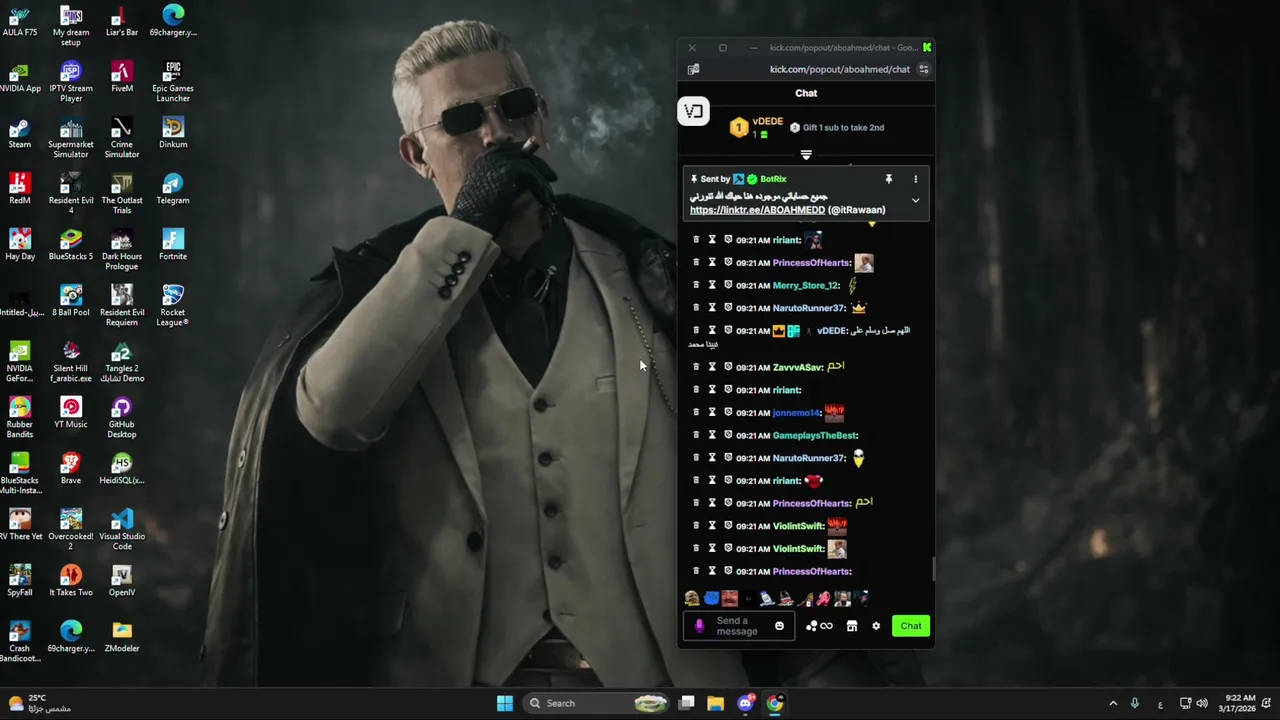Expand the BotRix pinned message with the chevron
The width and height of the screenshot is (1280, 720).
[x=915, y=200]
